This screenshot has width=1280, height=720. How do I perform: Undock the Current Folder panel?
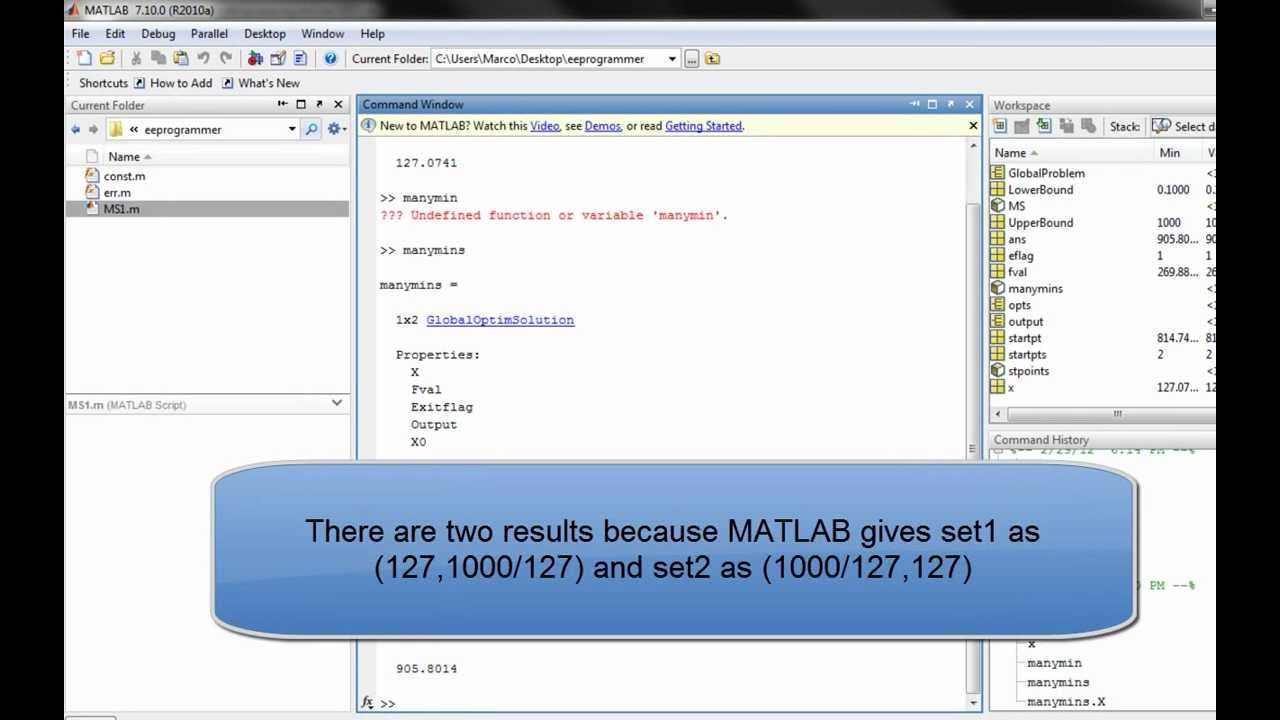coord(319,104)
